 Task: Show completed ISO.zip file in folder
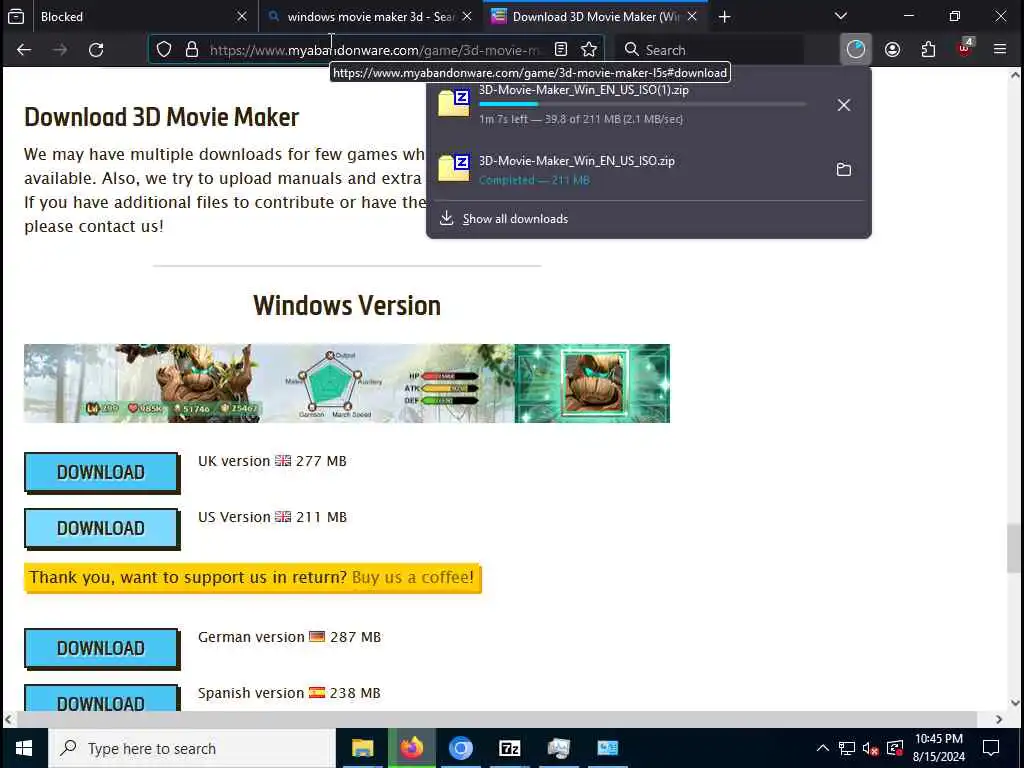point(844,170)
